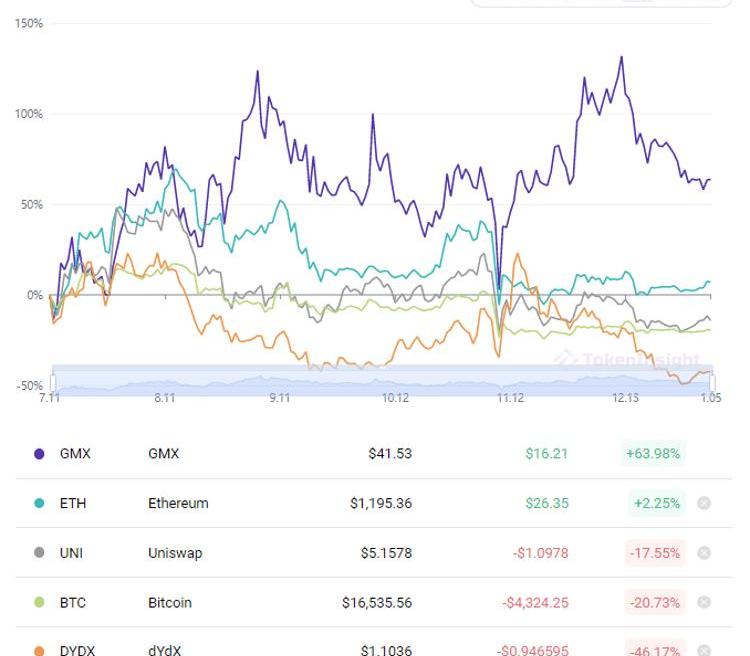Remove Ethereum from the comparison list
Viewport: 750px width, 656px height.
[x=703, y=503]
